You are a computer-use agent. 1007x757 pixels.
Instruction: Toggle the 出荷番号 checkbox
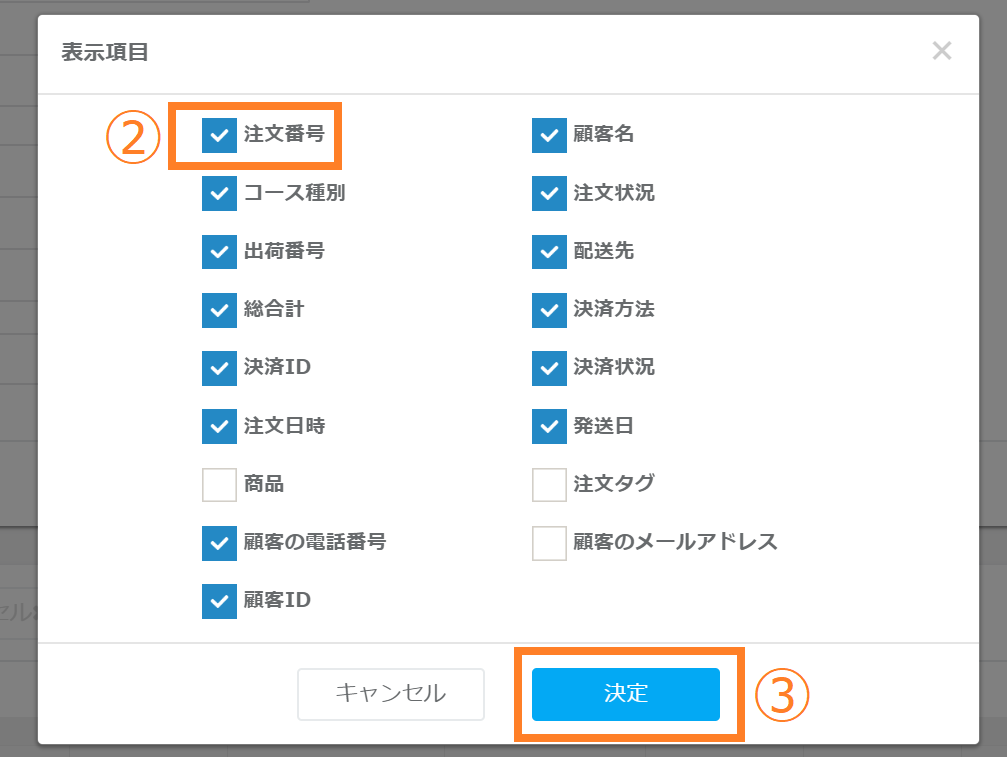[219, 251]
